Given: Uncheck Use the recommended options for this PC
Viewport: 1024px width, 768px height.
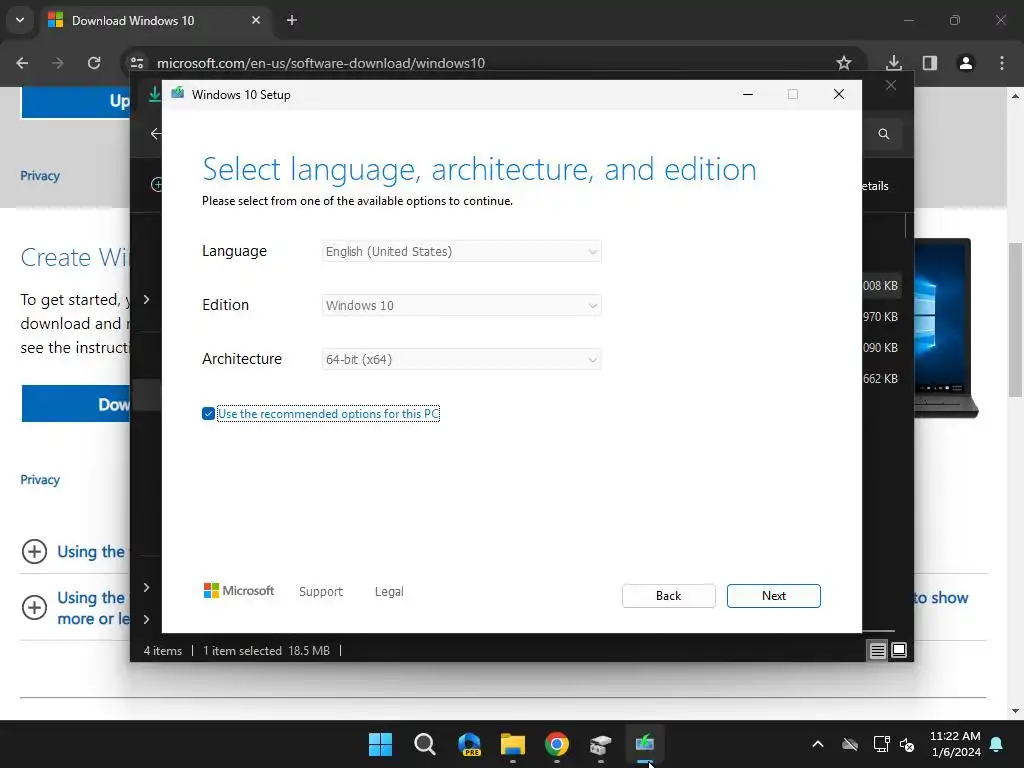Looking at the screenshot, I should tap(208, 413).
